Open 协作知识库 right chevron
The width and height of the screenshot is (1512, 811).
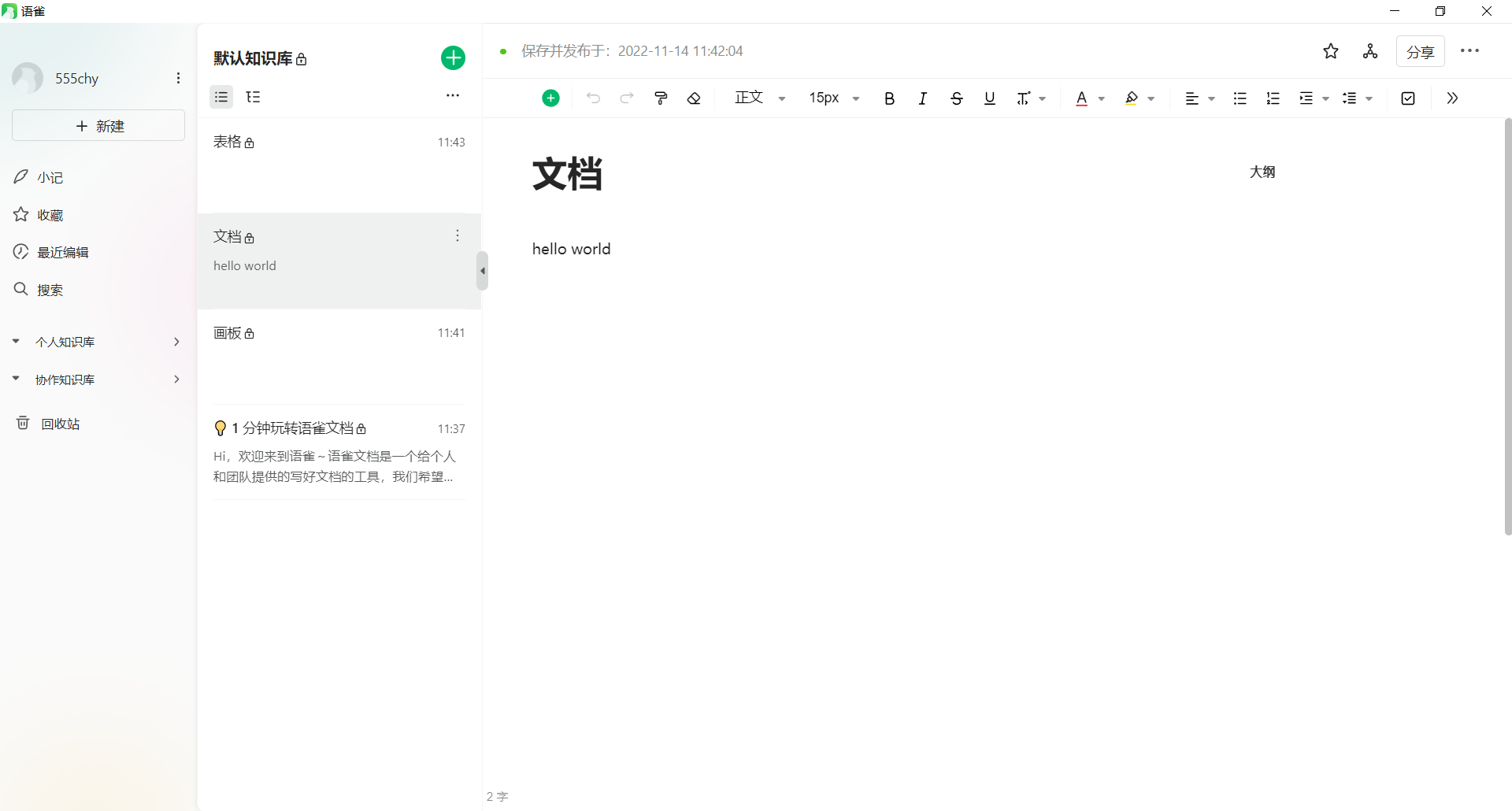point(176,380)
